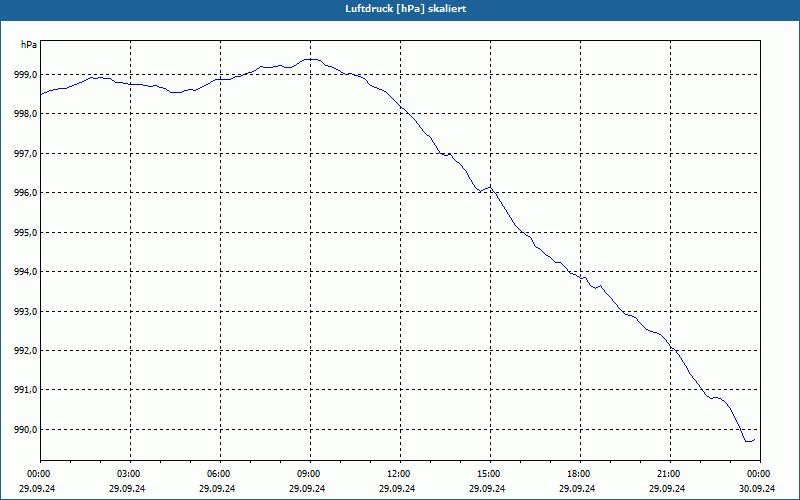Click the 994,0 y-axis label
800x500 pixels.
(26, 272)
